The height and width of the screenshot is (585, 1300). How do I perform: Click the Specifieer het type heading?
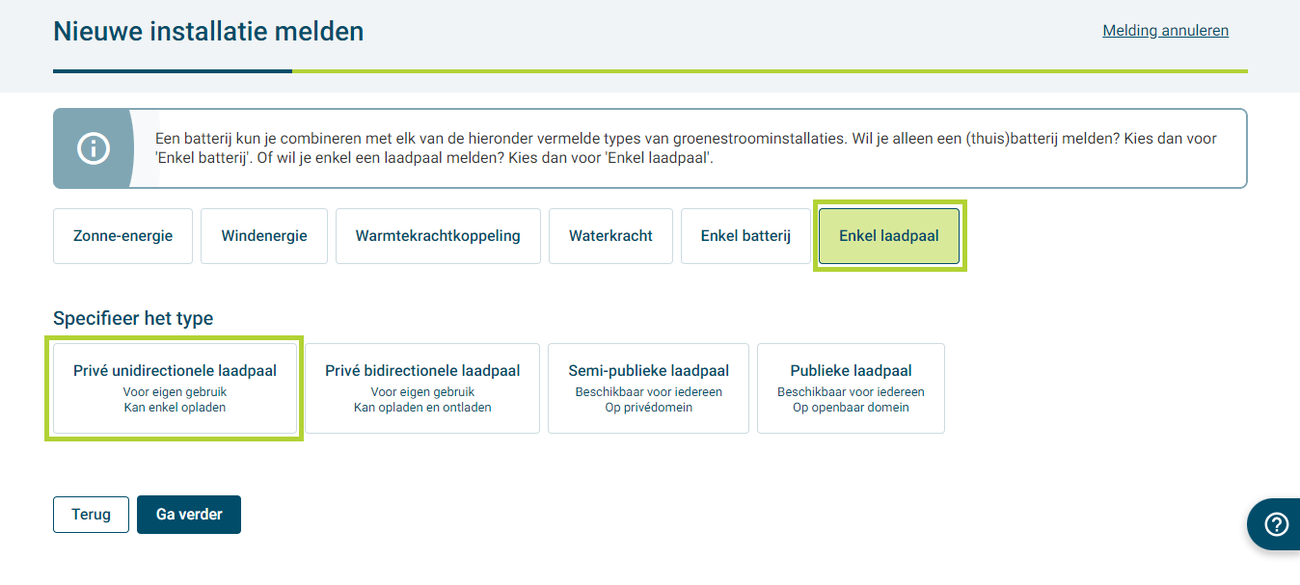(x=133, y=318)
